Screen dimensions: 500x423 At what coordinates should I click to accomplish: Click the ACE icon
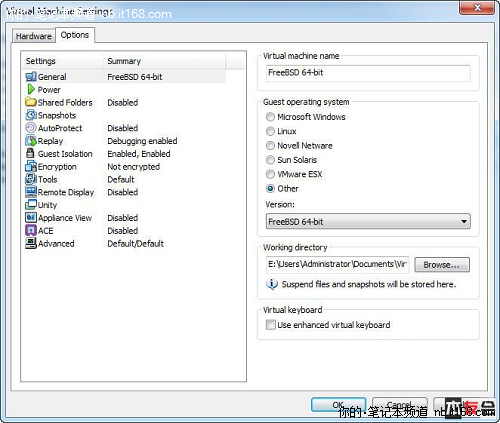(x=31, y=230)
